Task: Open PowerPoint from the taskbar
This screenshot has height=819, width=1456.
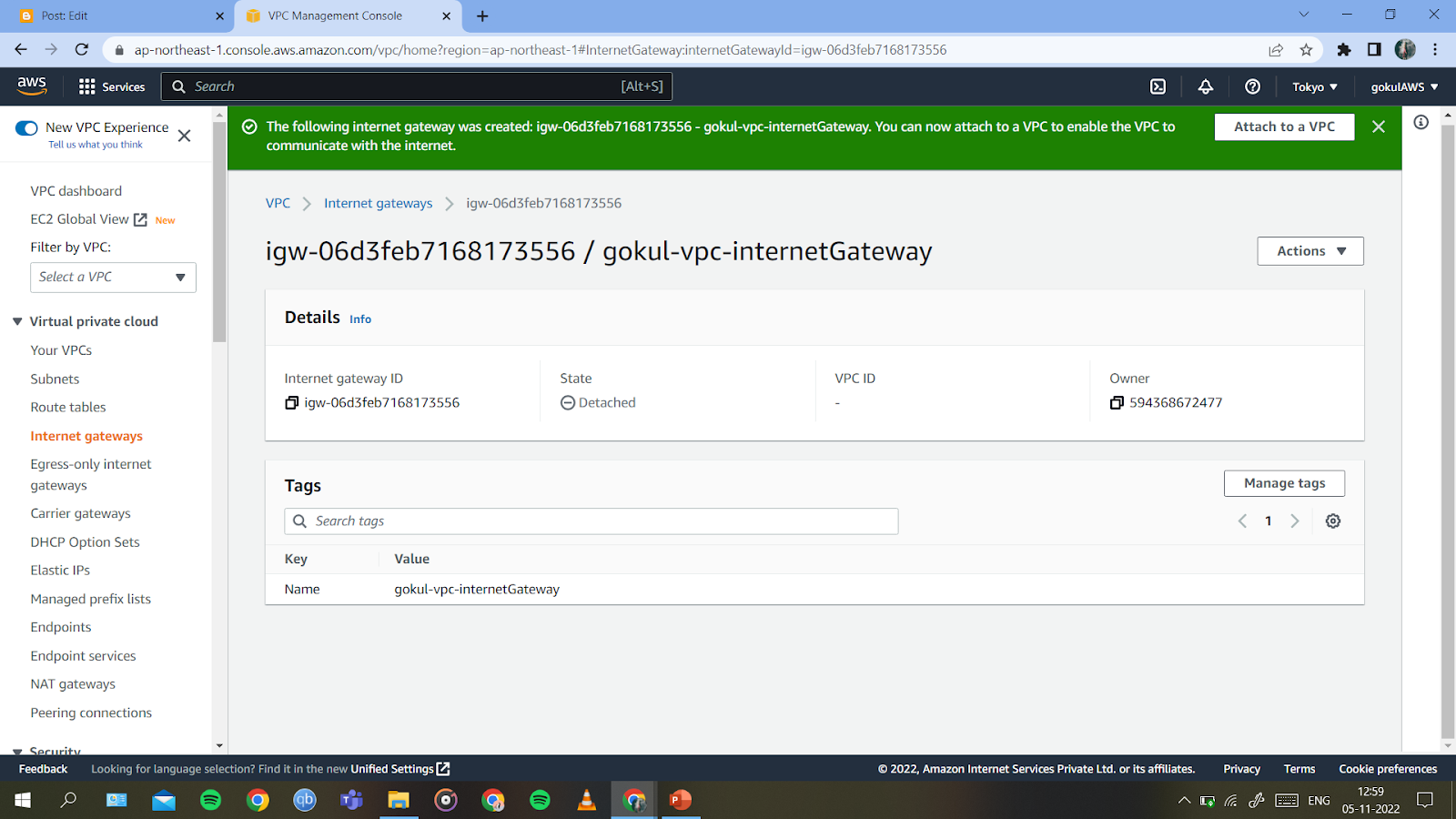Action: (x=680, y=800)
